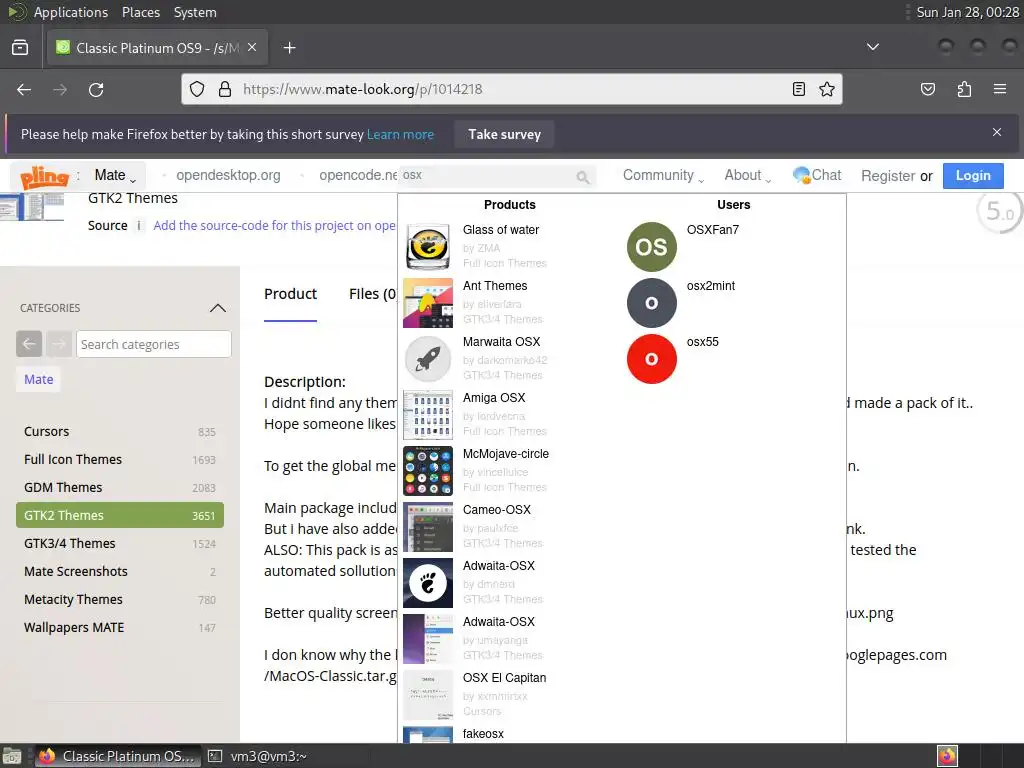The height and width of the screenshot is (768, 1024).
Task: Click the Sun Jan 28 clock
Action: pyautogui.click(x=967, y=12)
